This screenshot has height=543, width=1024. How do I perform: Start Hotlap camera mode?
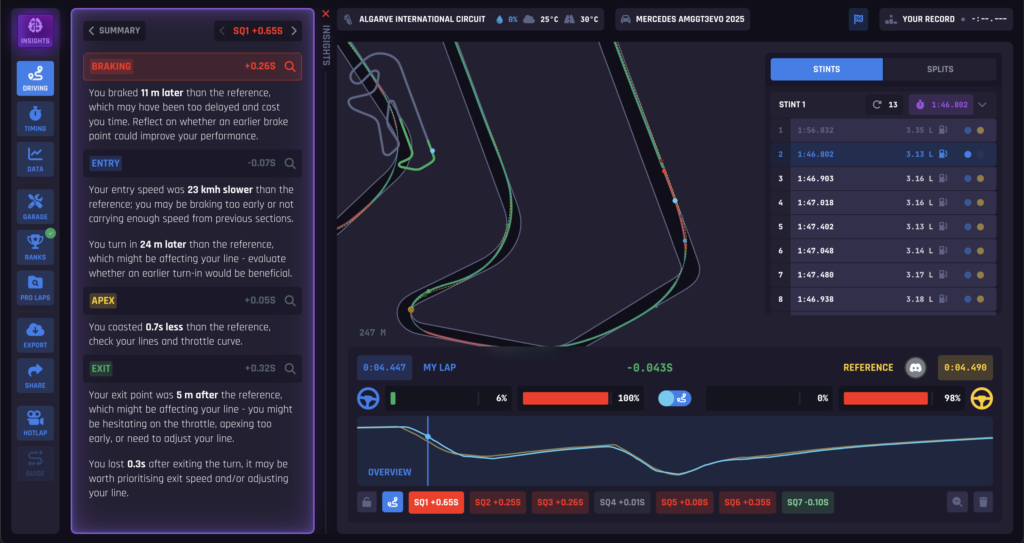(35, 420)
